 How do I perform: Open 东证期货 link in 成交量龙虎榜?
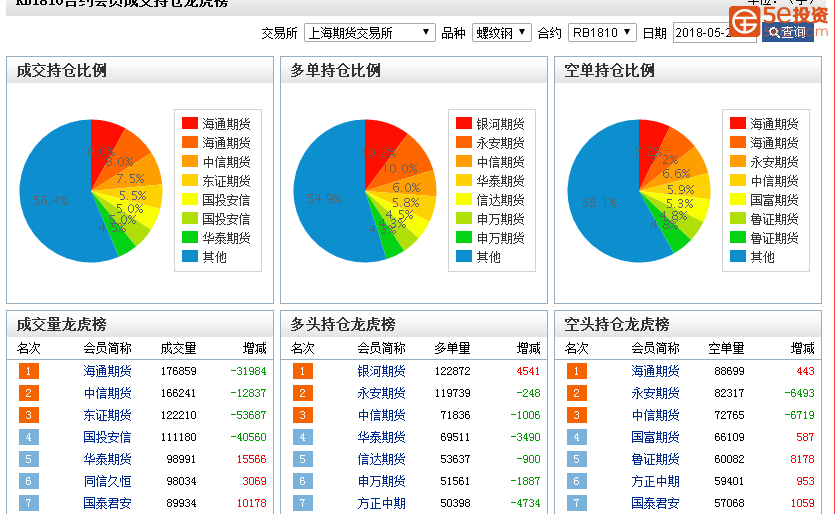pos(107,415)
